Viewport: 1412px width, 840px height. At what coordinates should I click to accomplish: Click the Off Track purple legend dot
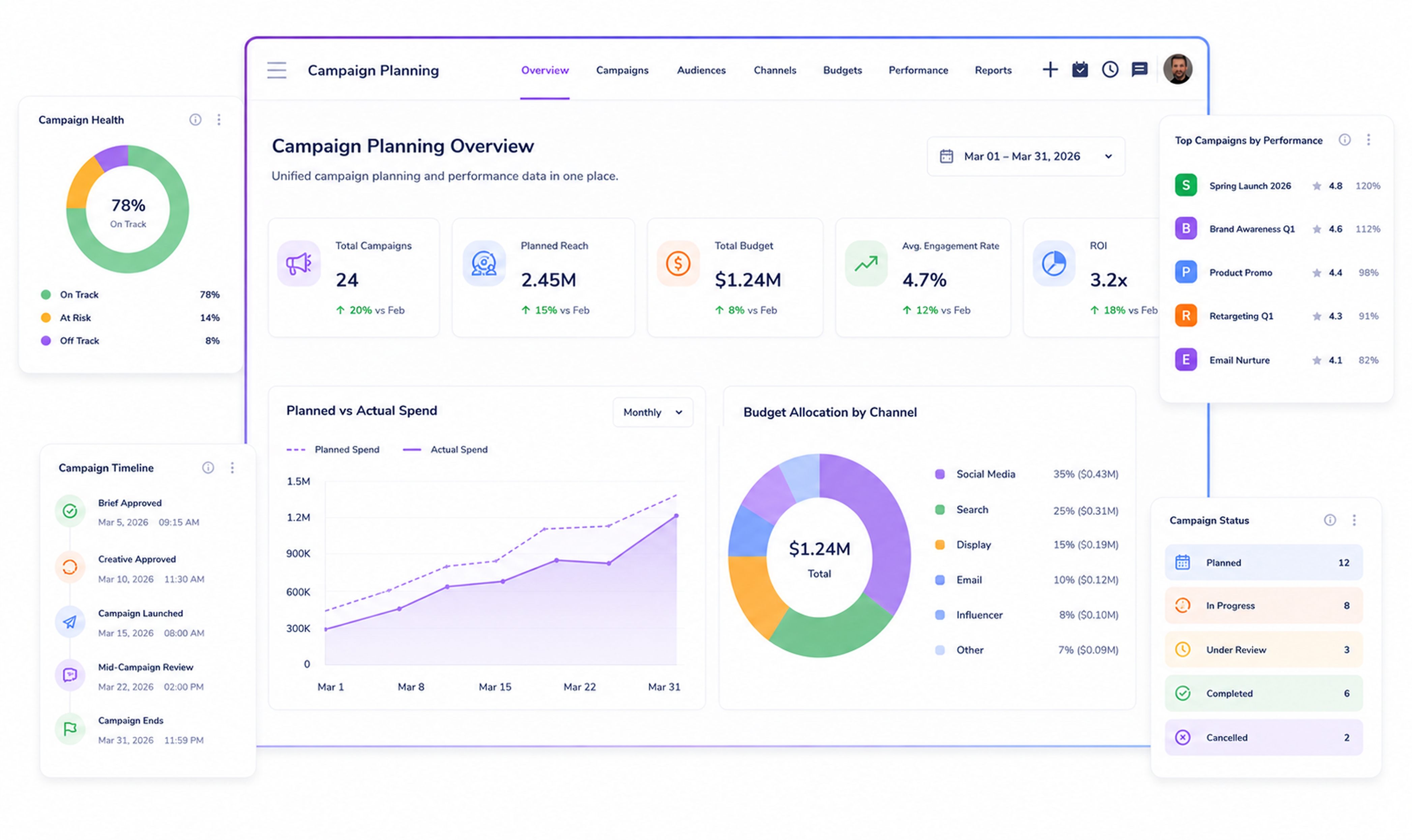tap(46, 341)
